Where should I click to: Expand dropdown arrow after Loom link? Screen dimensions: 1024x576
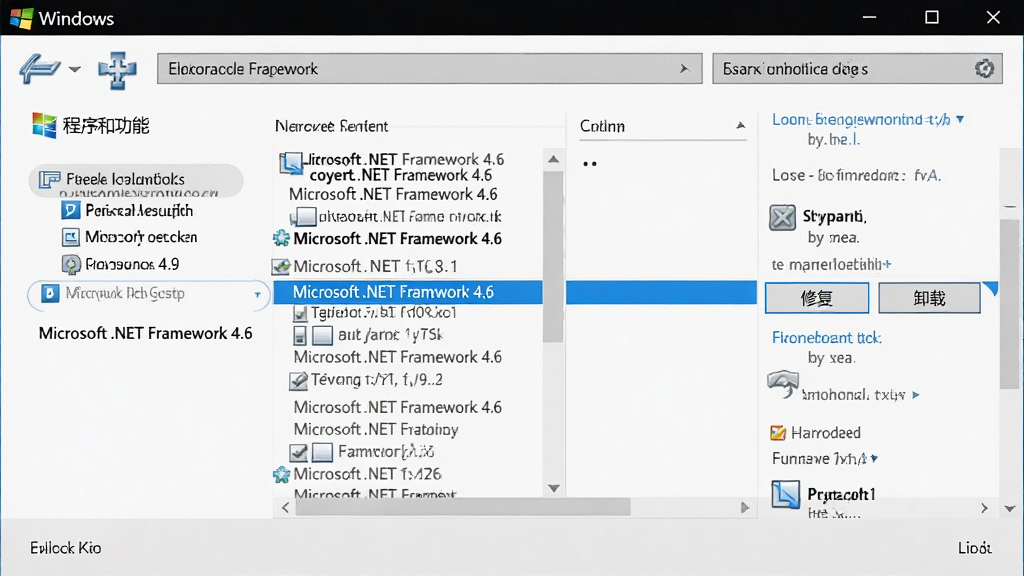[960, 120]
